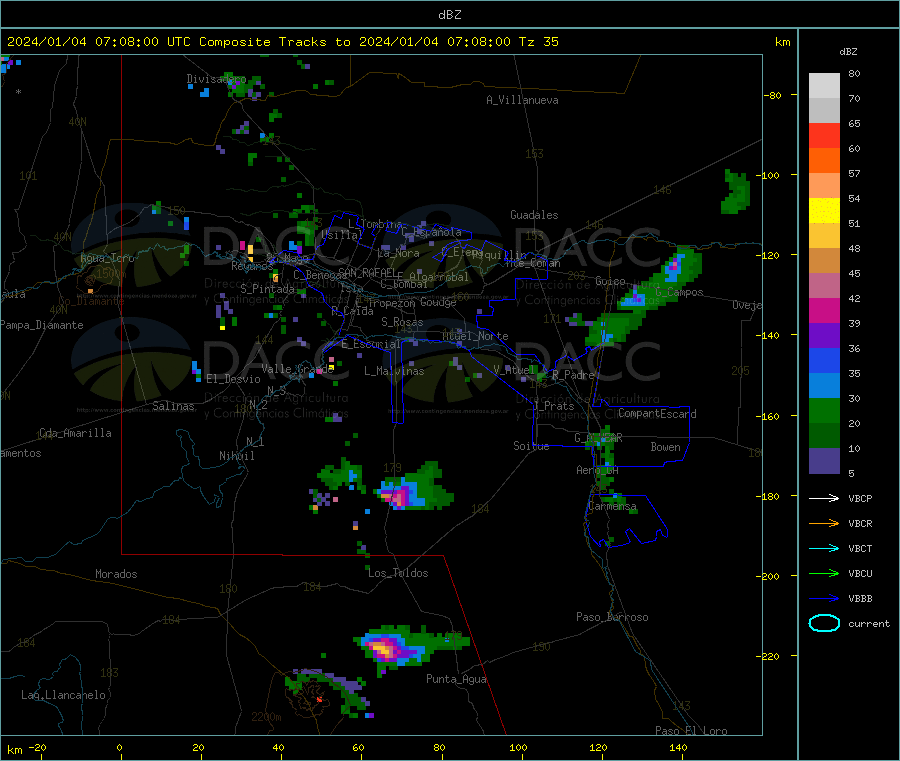Click the 'Carmensa' map label
This screenshot has width=900, height=761.
click(x=612, y=506)
